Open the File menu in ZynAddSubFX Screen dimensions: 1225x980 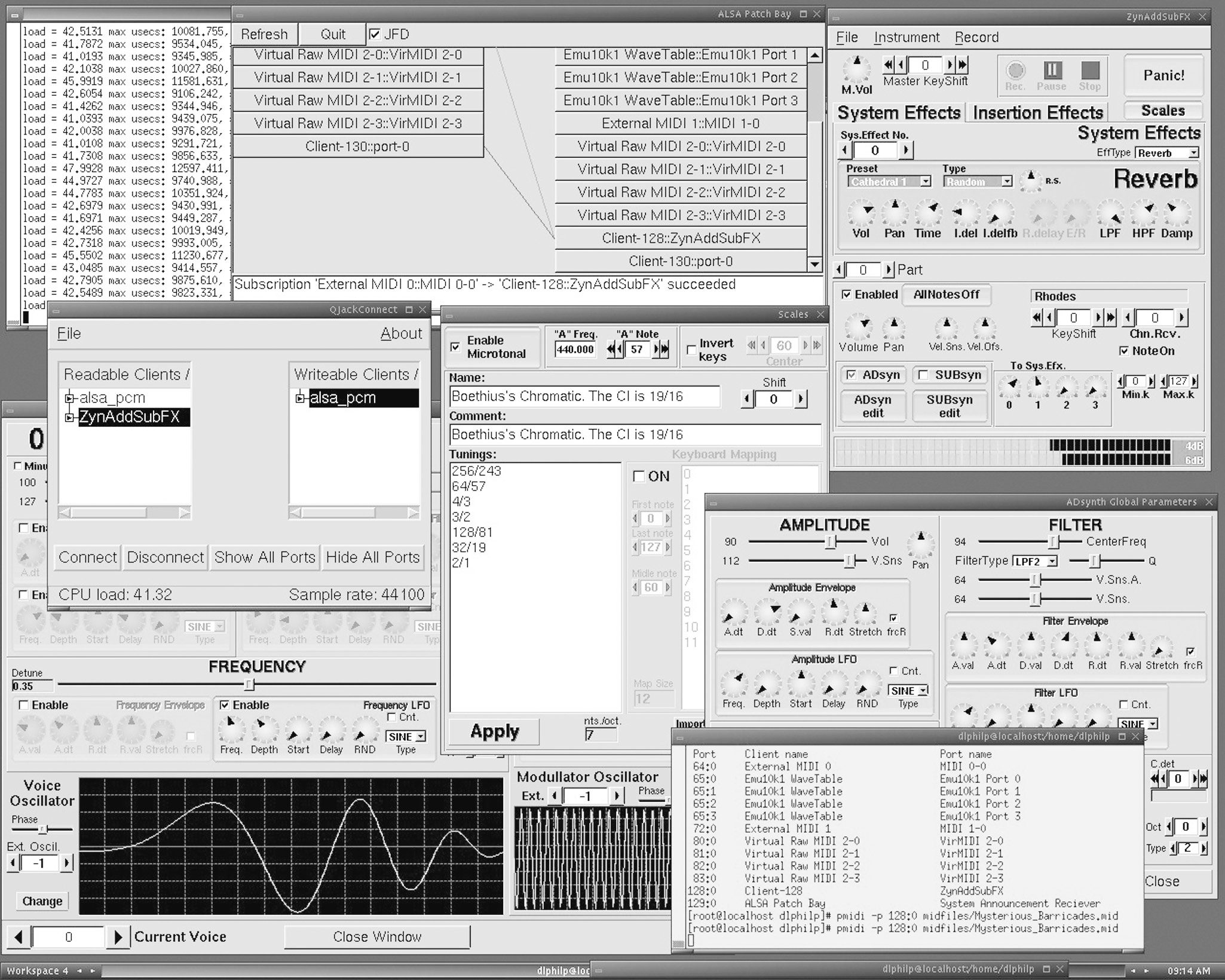(x=847, y=37)
